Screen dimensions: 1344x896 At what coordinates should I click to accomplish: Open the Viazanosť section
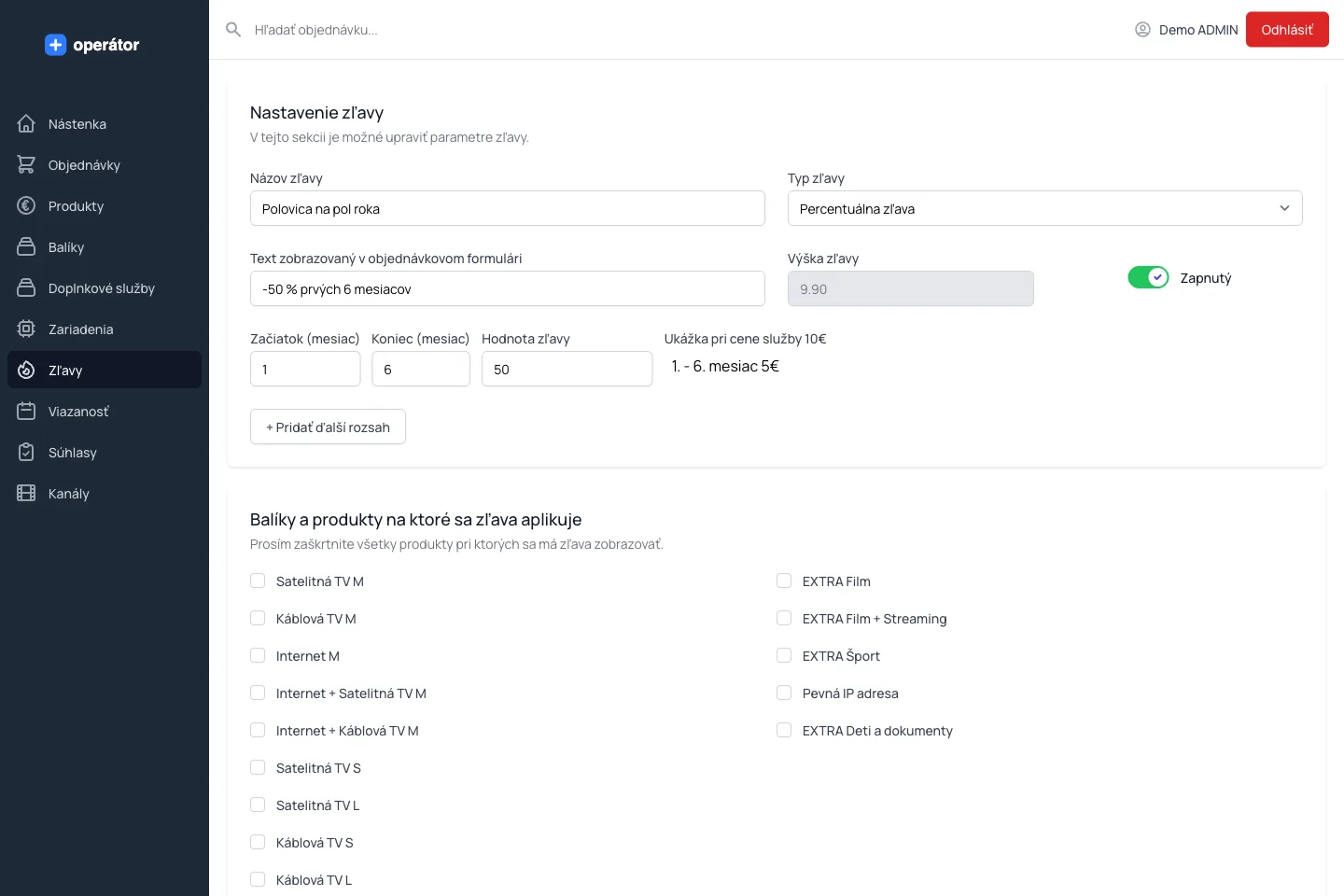pyautogui.click(x=105, y=411)
